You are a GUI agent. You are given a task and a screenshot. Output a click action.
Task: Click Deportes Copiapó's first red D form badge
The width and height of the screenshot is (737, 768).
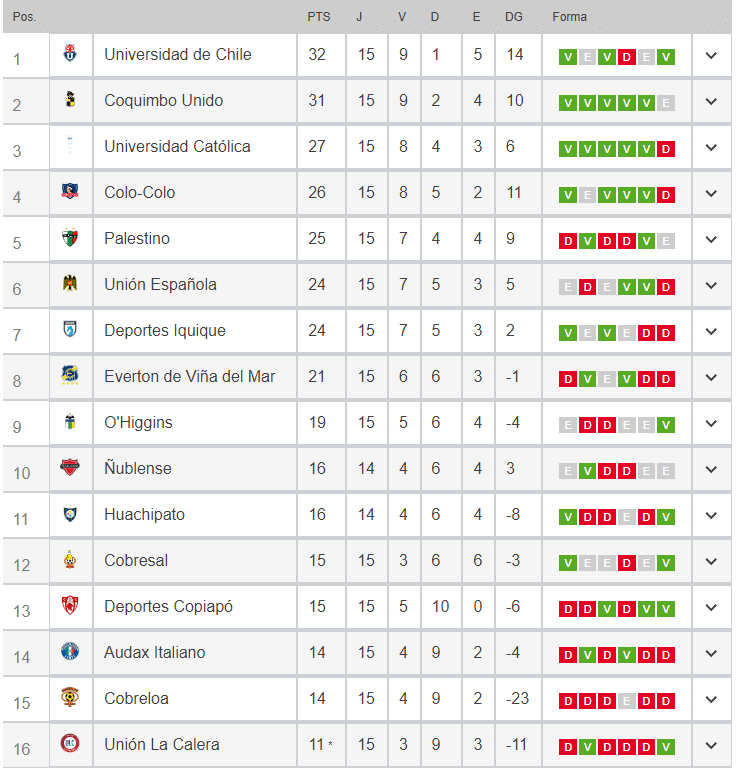coord(568,609)
